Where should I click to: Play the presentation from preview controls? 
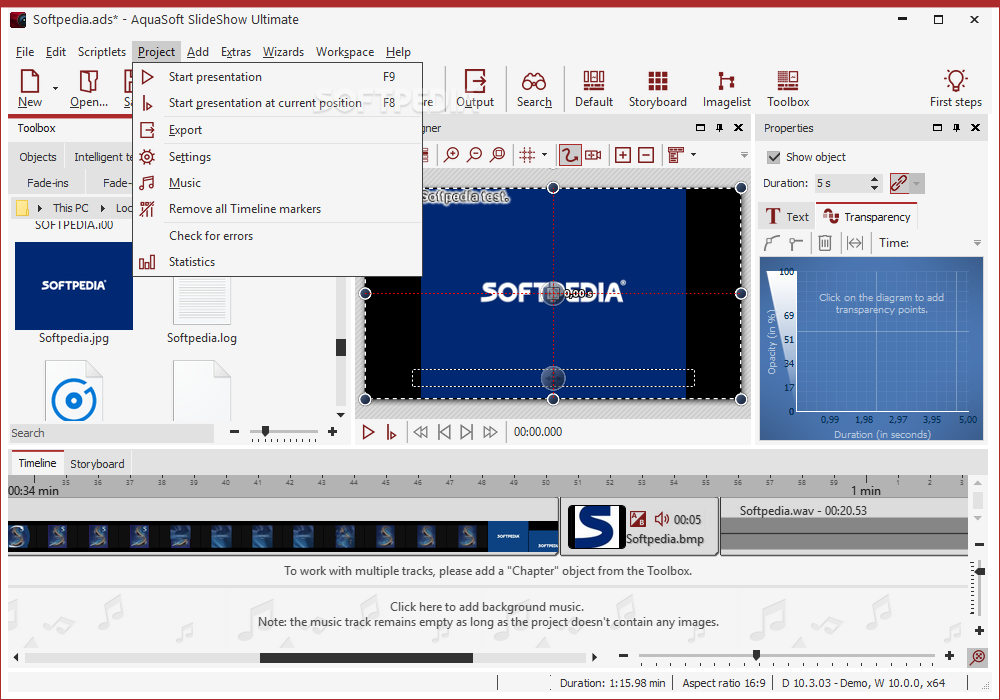pos(368,432)
